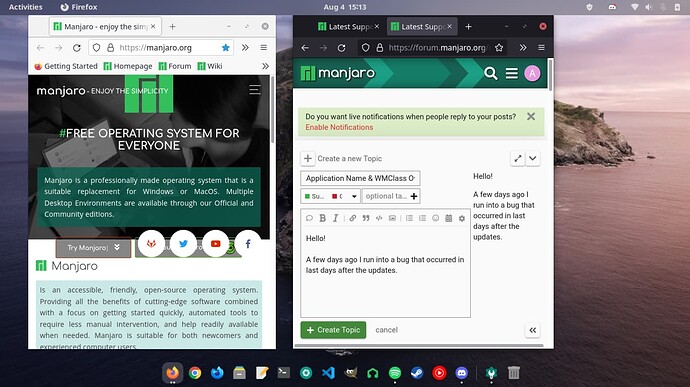Hide the preview with the double chevron button
This screenshot has height=387, width=690.
[x=532, y=330]
